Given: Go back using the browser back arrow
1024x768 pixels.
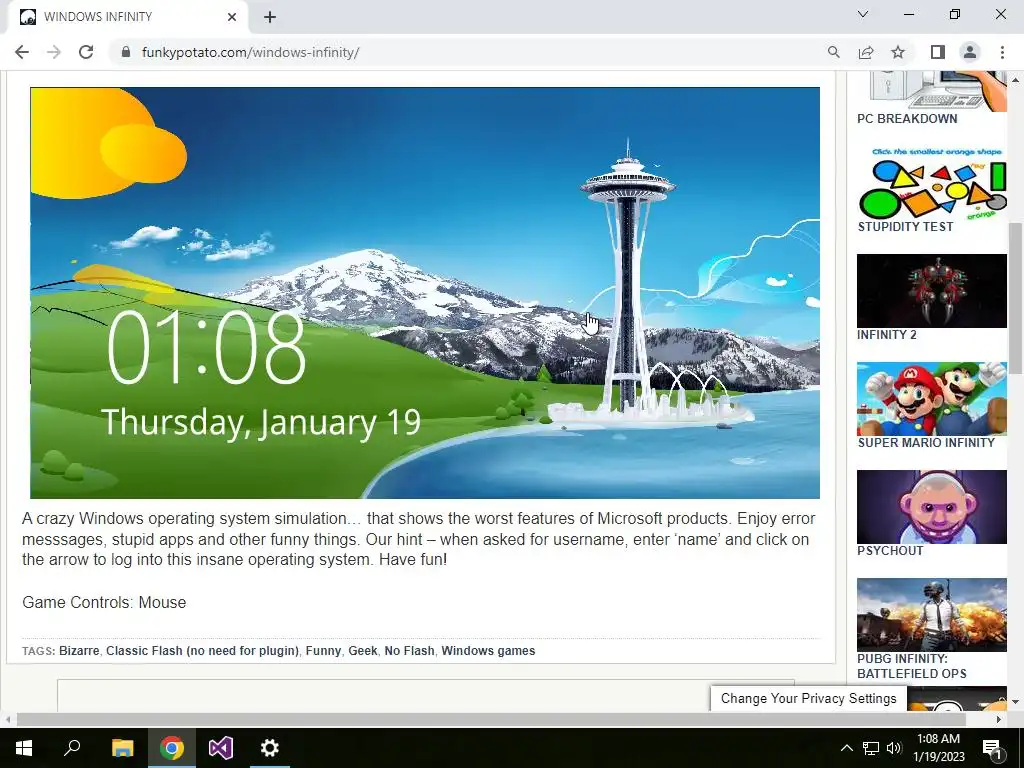Looking at the screenshot, I should pos(22,52).
